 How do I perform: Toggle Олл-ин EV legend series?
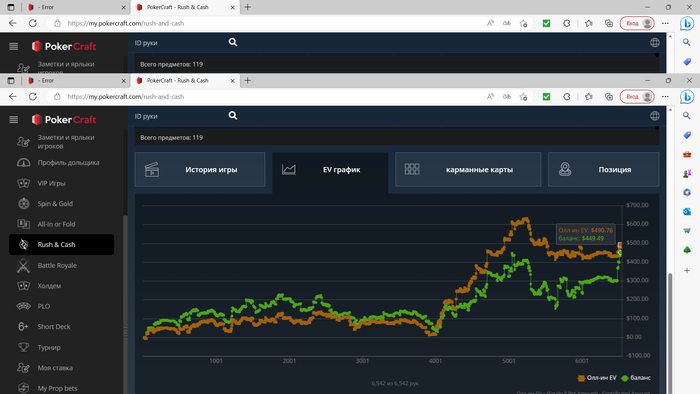[x=597, y=378]
